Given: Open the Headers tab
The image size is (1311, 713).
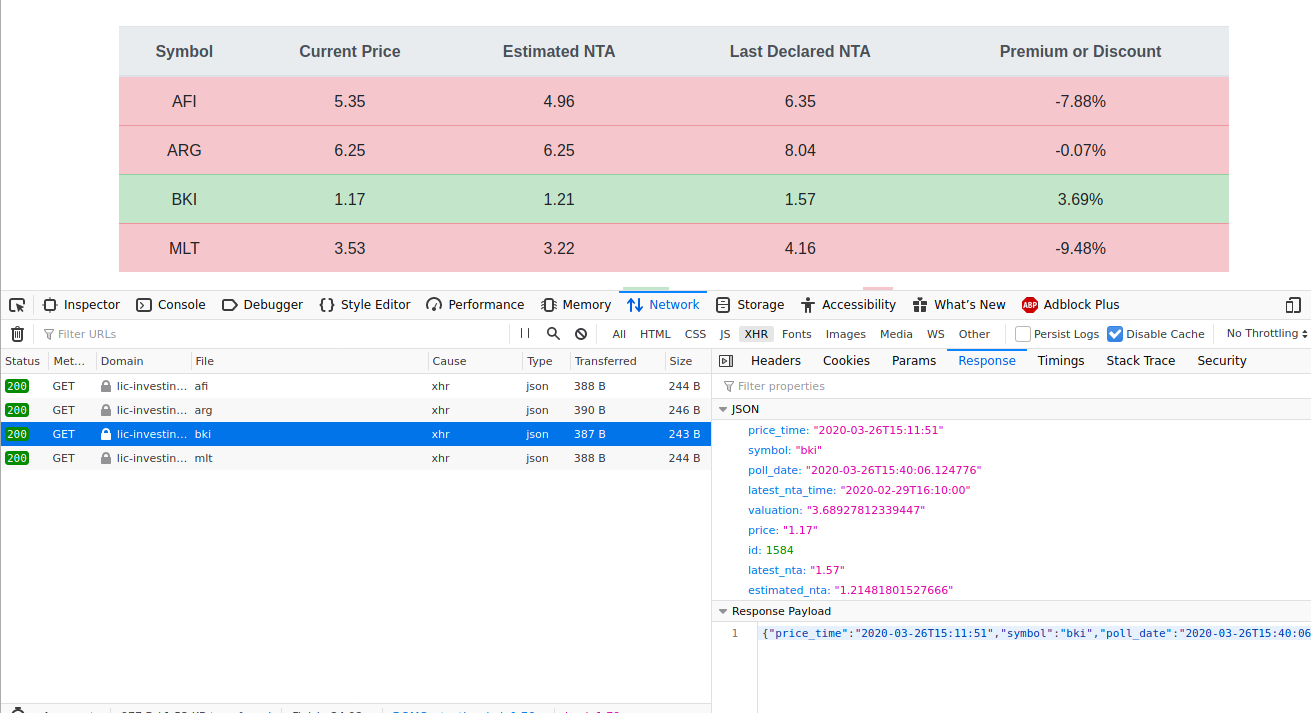Looking at the screenshot, I should (x=775, y=361).
